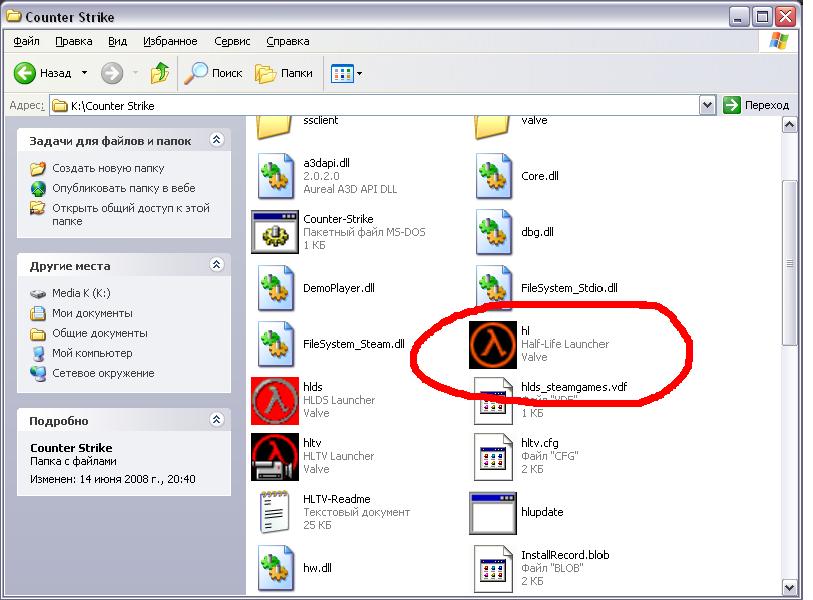Image resolution: width=813 pixels, height=600 pixels.
Task: Click the views grid icon in toolbar
Action: click(342, 74)
